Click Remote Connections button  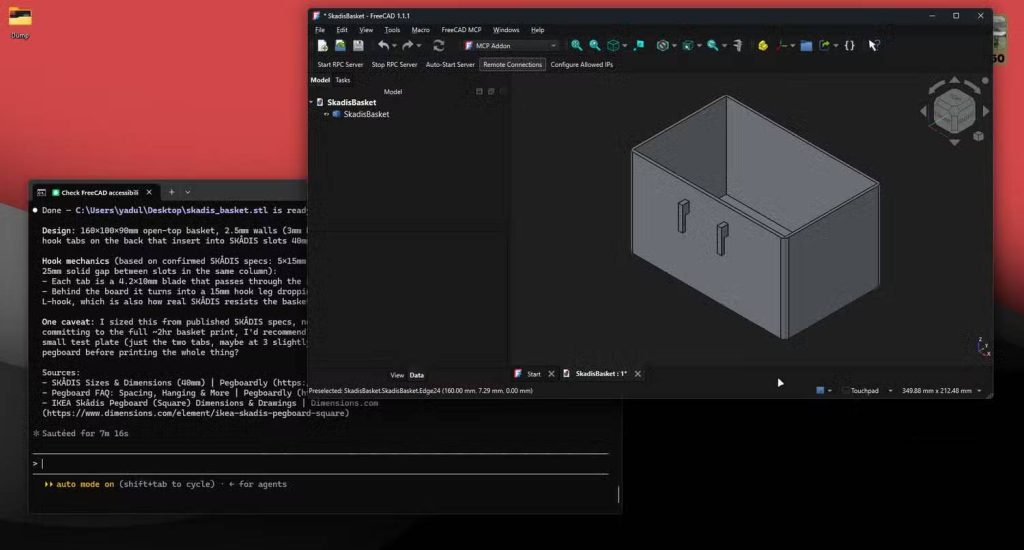[x=513, y=65]
